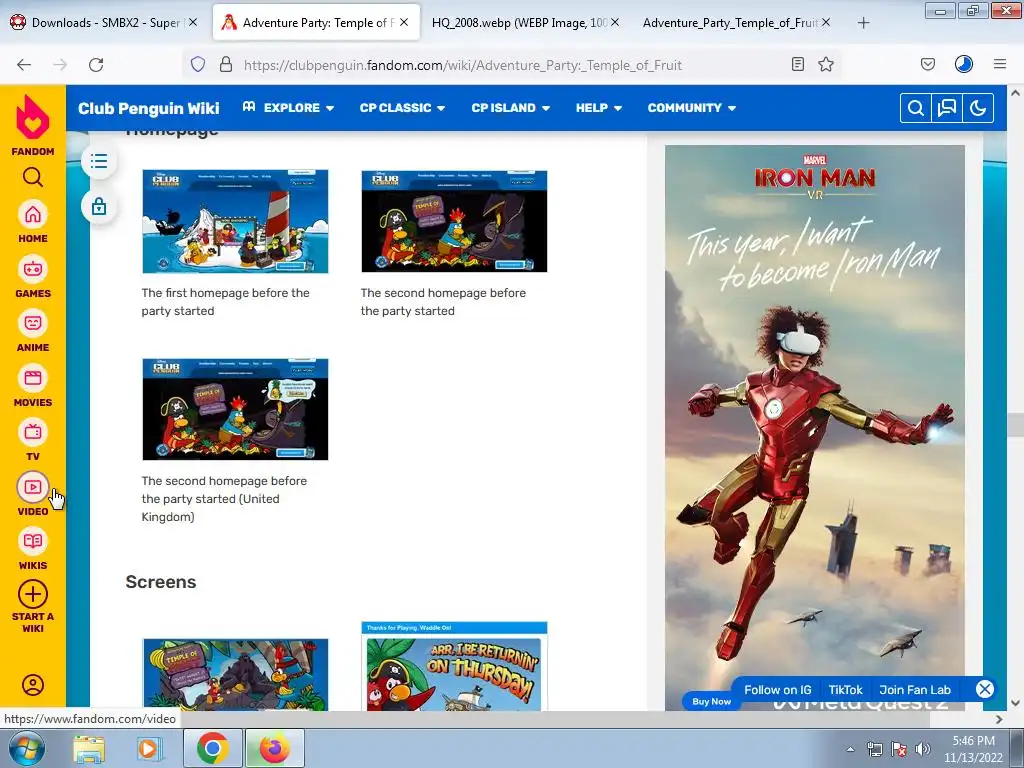Open Google Chrome from taskbar
The width and height of the screenshot is (1024, 768).
click(213, 748)
